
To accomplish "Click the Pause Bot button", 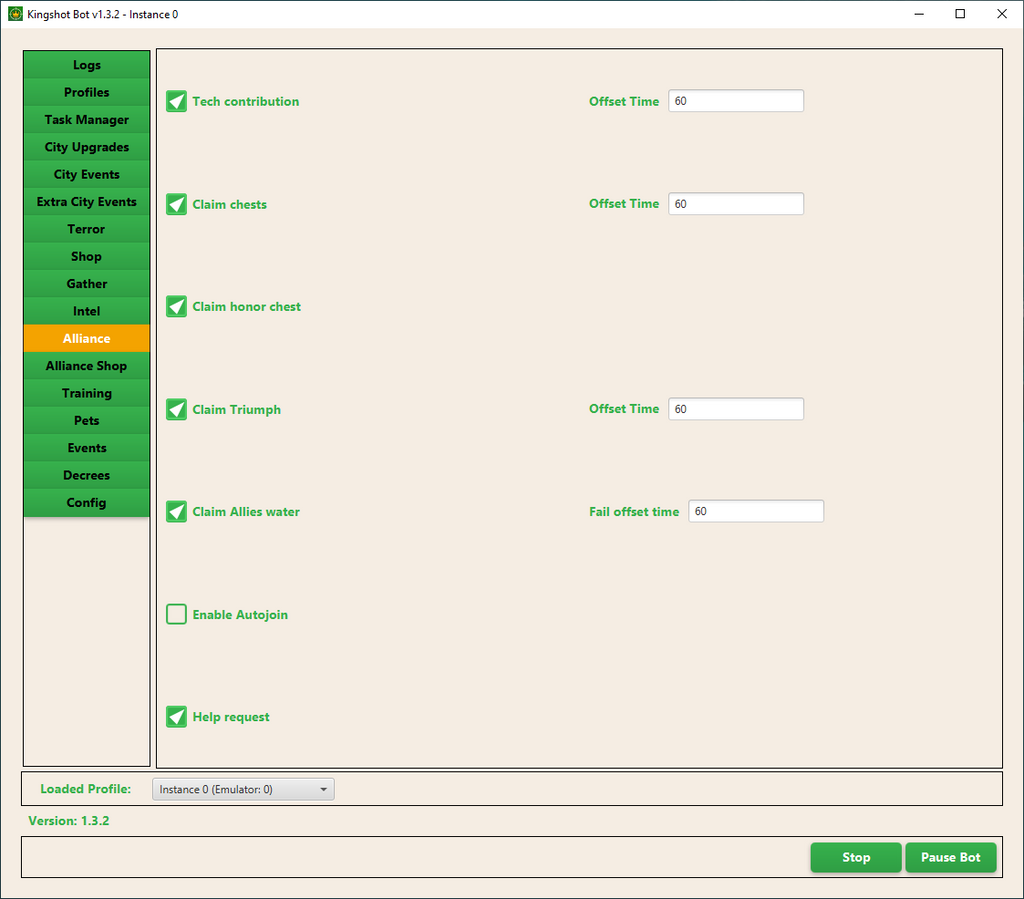I will tap(950, 857).
